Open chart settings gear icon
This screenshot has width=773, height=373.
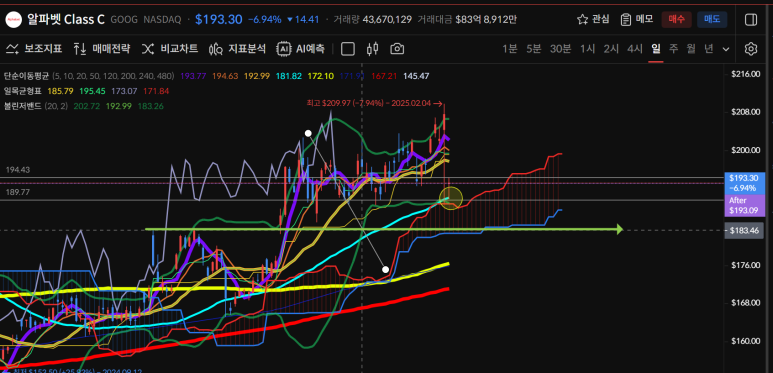pyautogui.click(x=751, y=49)
